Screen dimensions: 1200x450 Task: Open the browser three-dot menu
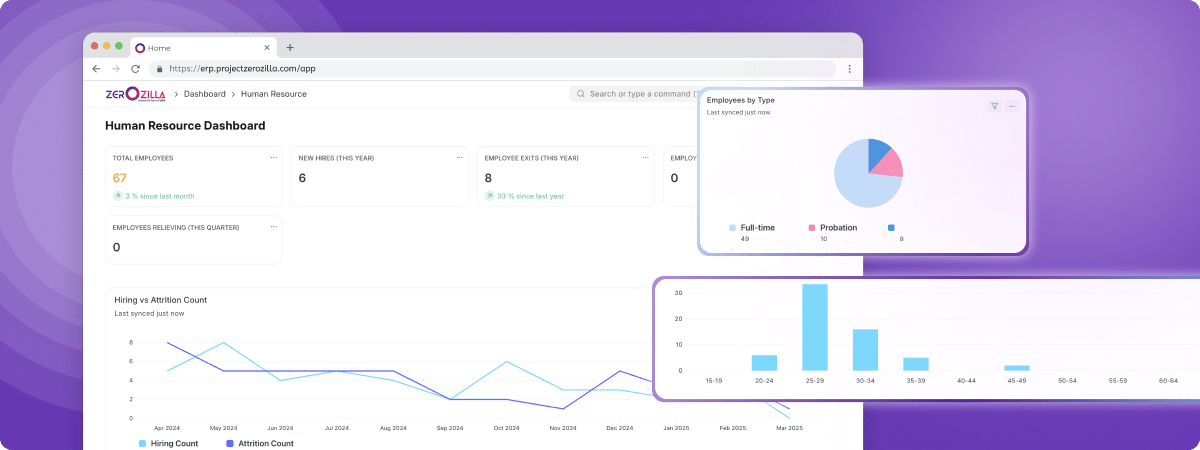point(849,69)
